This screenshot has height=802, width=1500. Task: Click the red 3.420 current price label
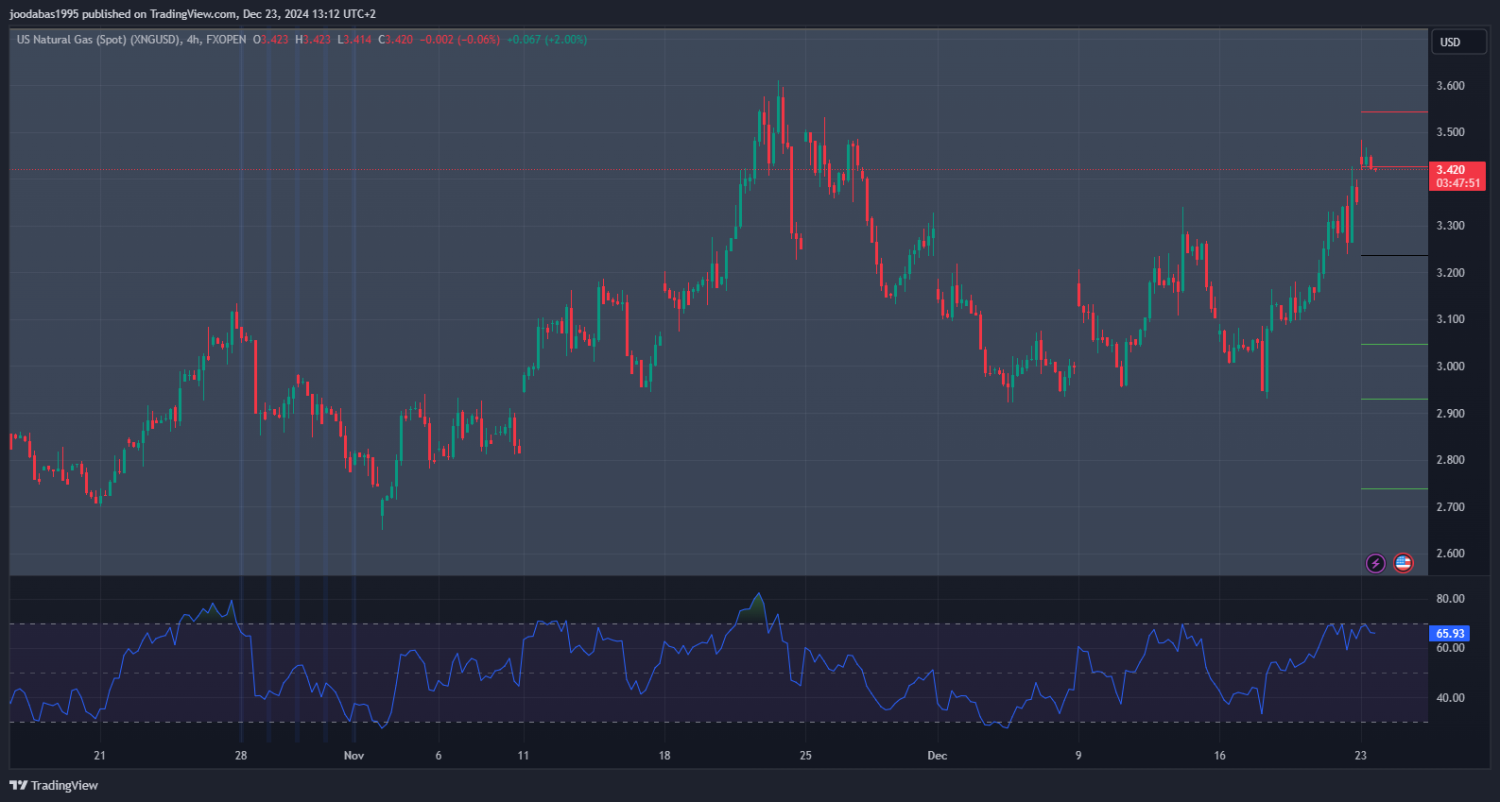1450,170
